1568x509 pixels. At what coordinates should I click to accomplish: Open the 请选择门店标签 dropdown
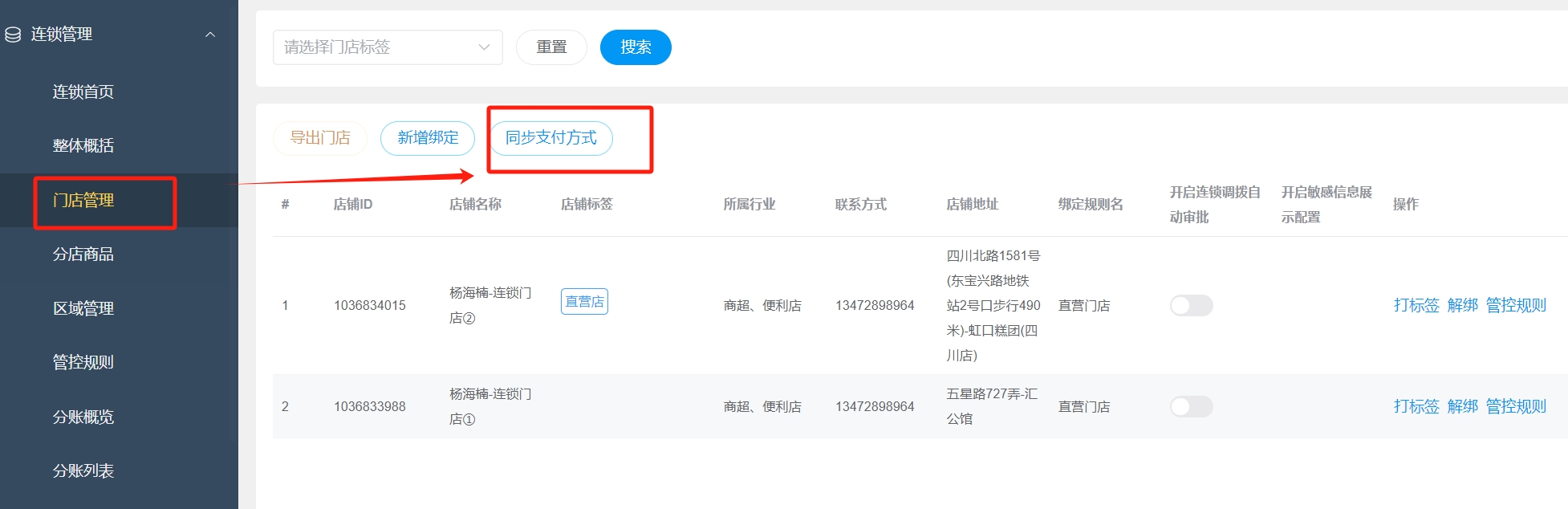pos(387,47)
